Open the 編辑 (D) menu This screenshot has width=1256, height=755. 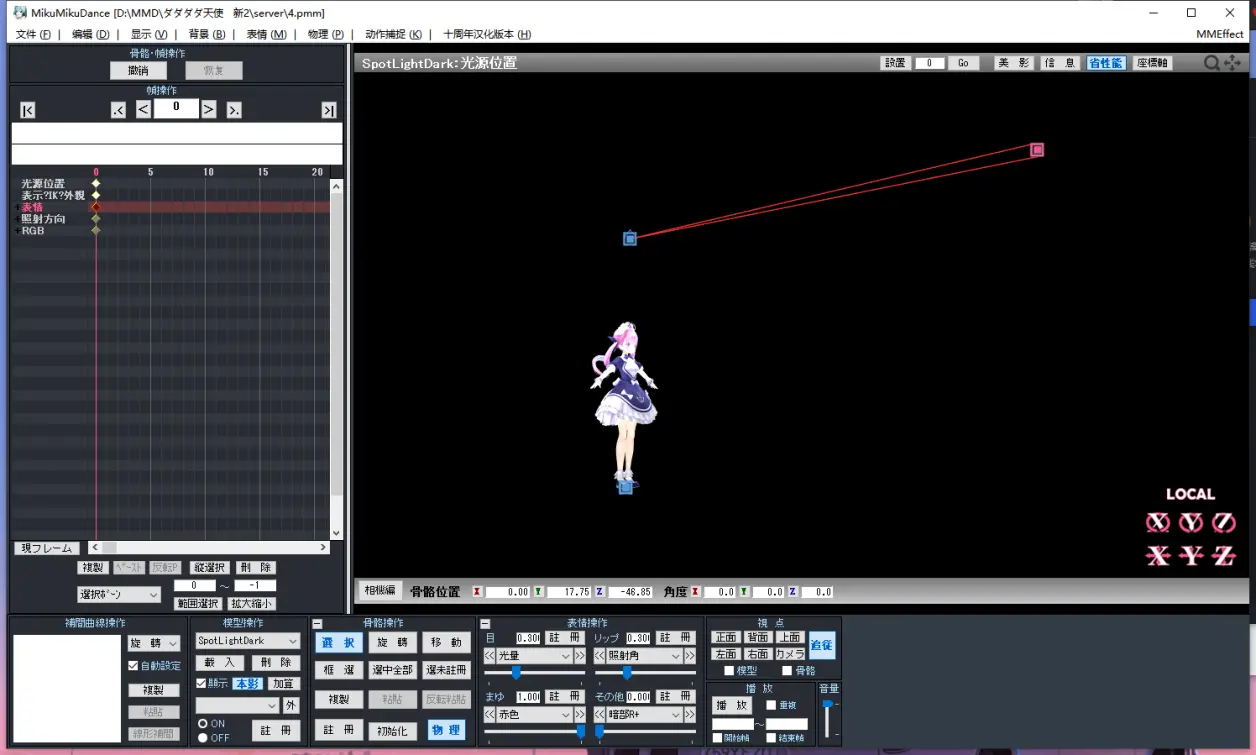tap(91, 34)
